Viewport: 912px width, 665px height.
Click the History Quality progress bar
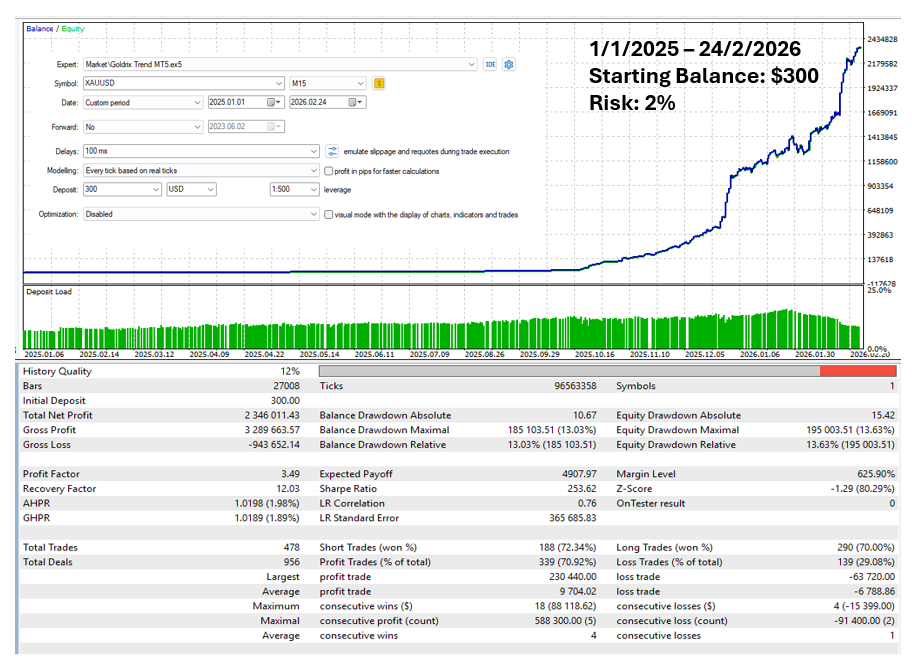609,371
